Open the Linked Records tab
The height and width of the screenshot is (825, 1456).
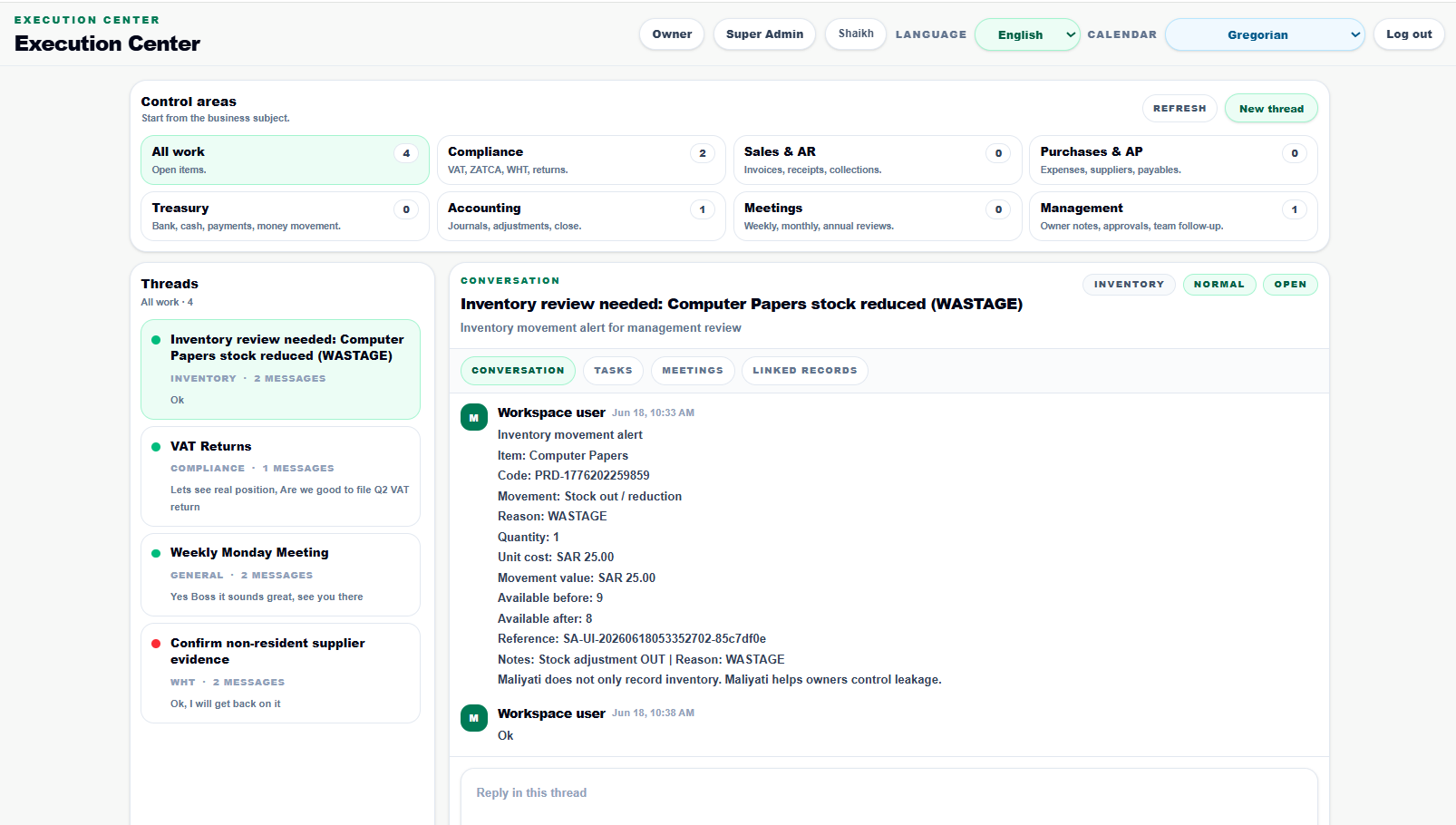[x=804, y=371]
